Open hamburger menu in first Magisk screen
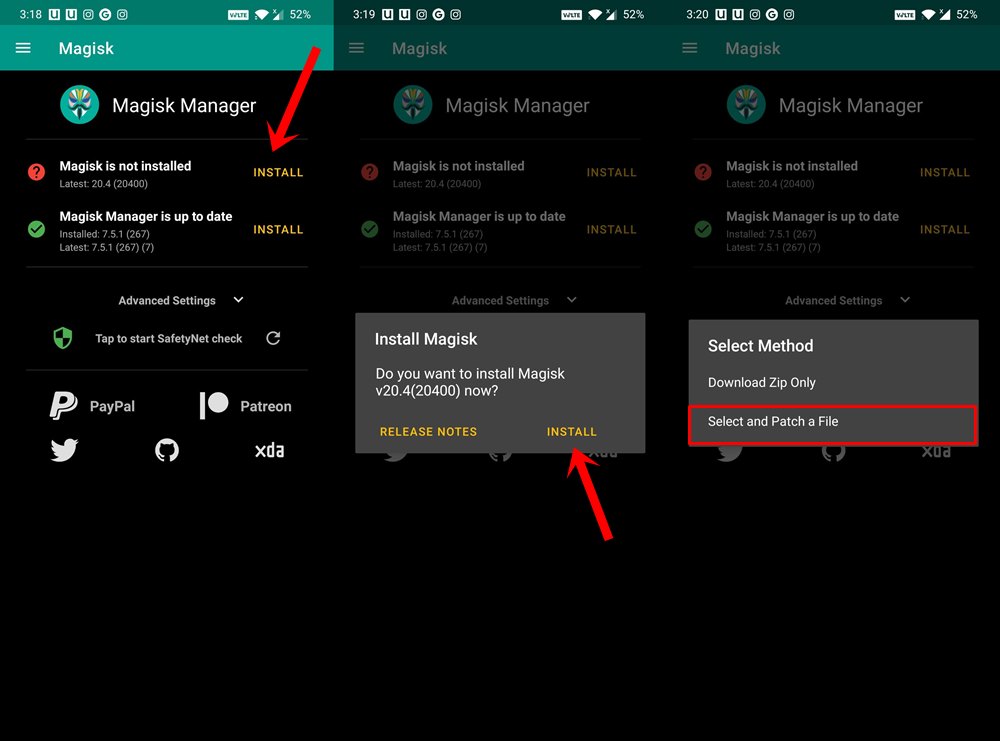Image resolution: width=1000 pixels, height=741 pixels. (x=23, y=48)
